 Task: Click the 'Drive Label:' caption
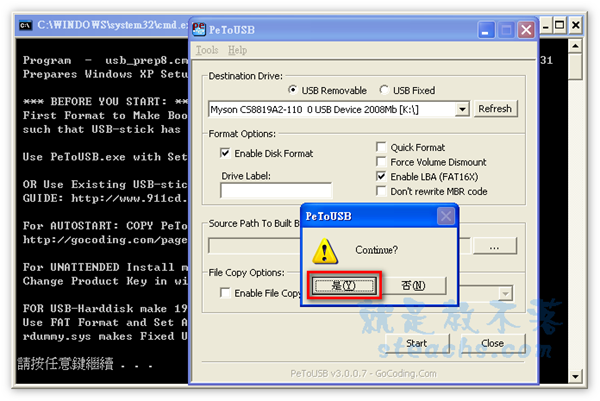point(246,176)
